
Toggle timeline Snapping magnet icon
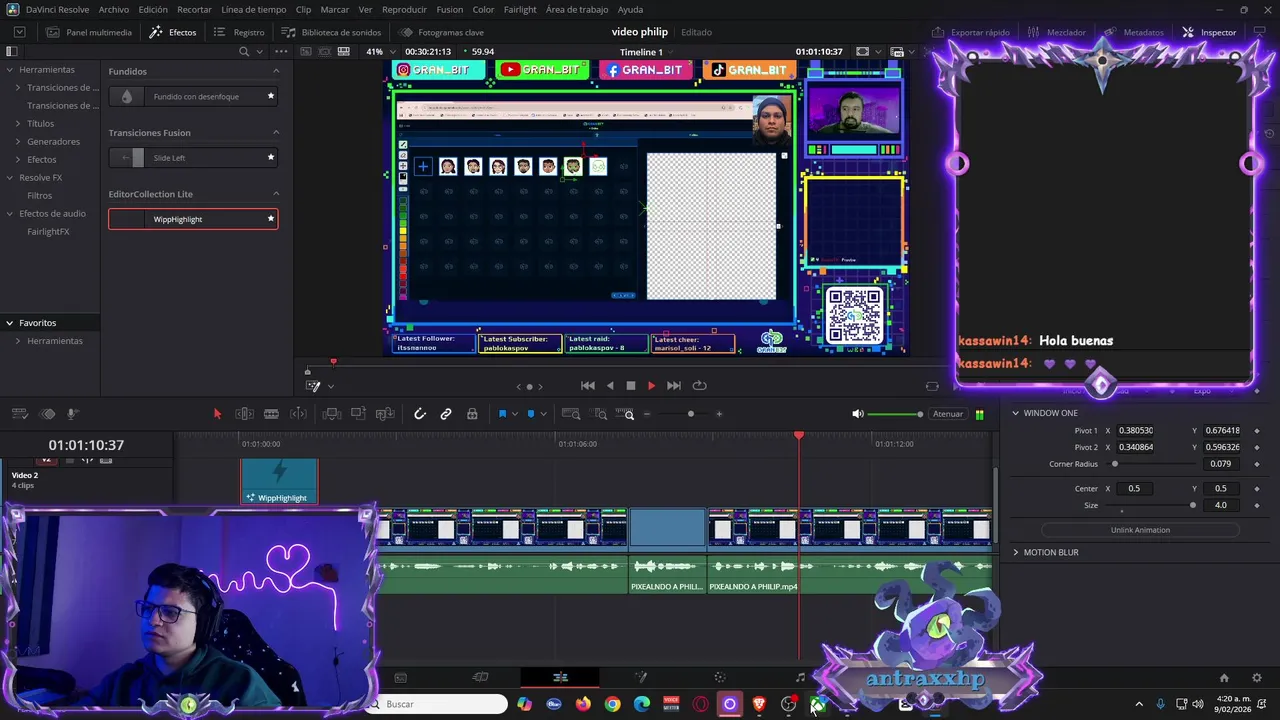[420, 414]
